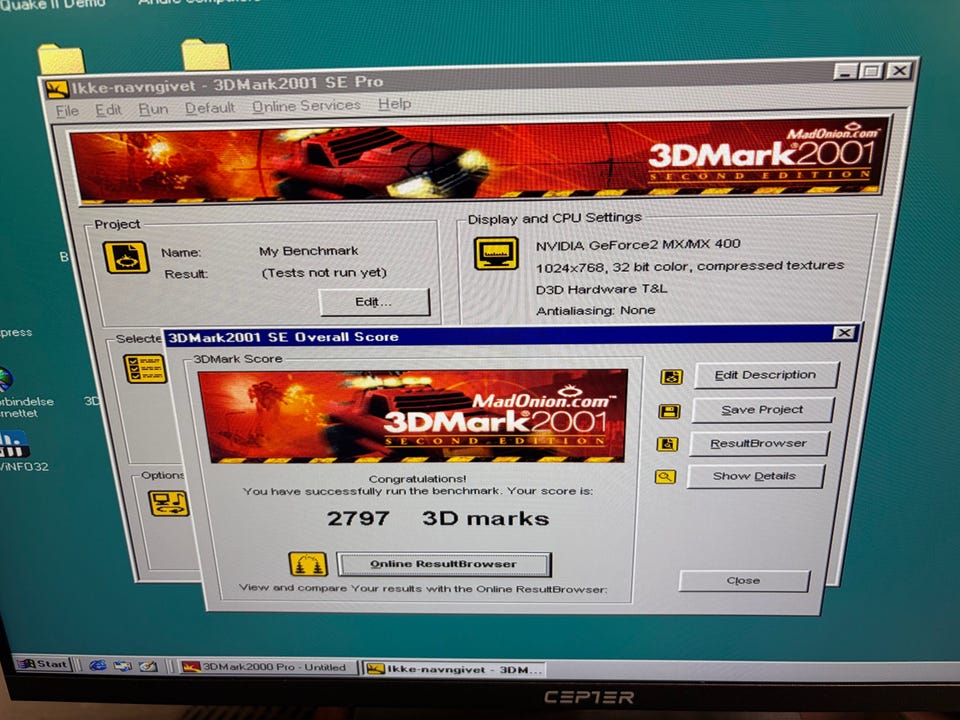Click the 1024x768, 32 bit color text
Image resolution: width=960 pixels, height=720 pixels.
click(690, 266)
